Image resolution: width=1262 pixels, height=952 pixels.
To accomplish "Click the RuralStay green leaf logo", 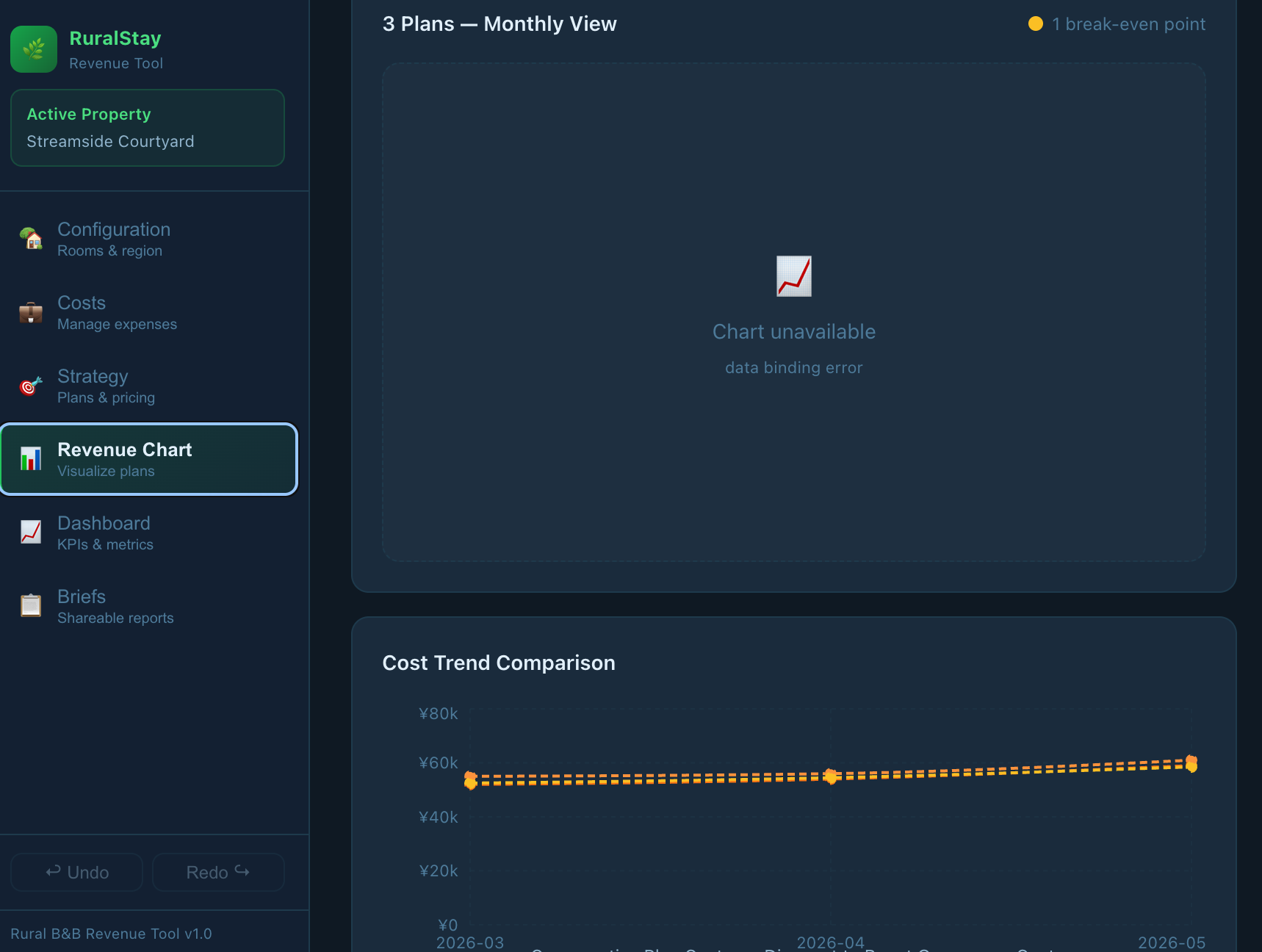I will click(34, 49).
